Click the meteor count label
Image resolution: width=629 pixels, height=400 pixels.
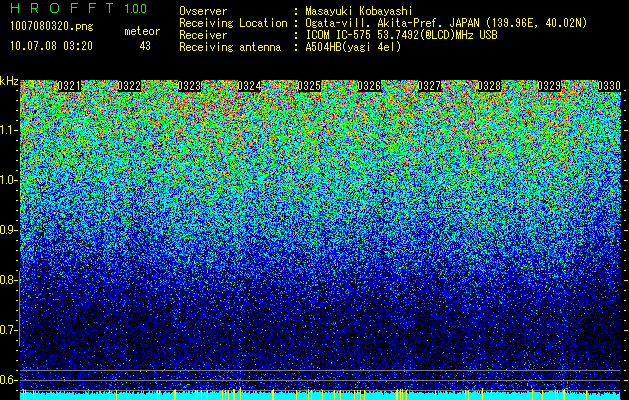pos(142,31)
